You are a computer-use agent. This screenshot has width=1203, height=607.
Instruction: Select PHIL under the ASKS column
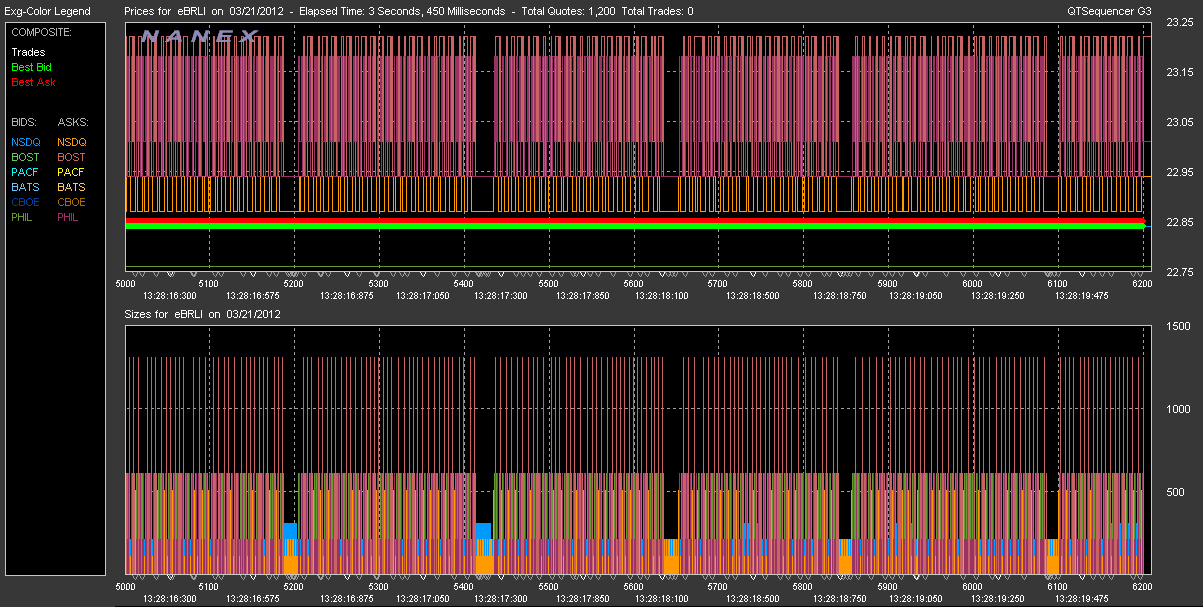[x=70, y=217]
